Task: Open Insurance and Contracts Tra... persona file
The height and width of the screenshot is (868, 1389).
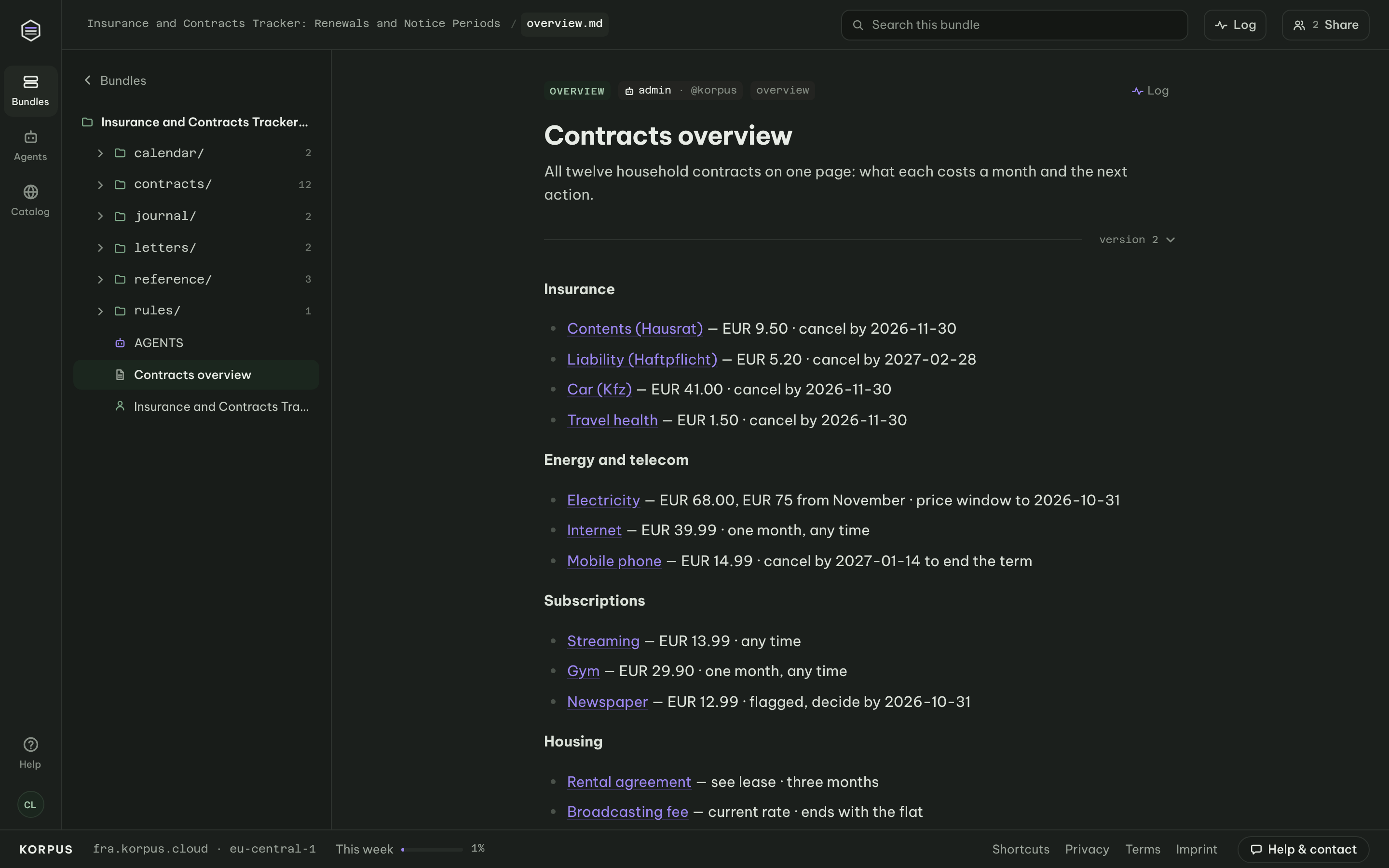Action: coord(196,407)
